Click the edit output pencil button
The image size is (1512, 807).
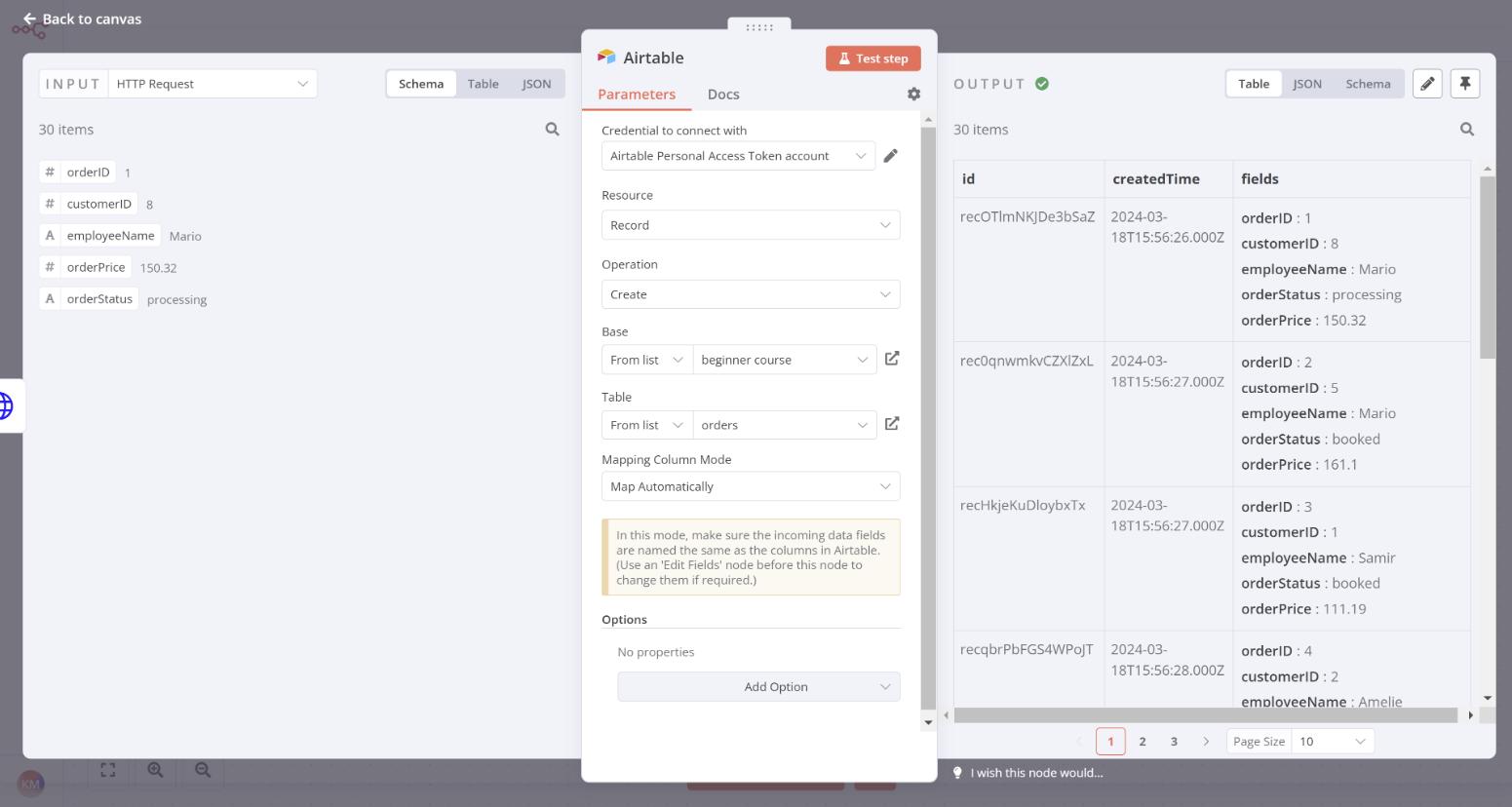[1427, 84]
